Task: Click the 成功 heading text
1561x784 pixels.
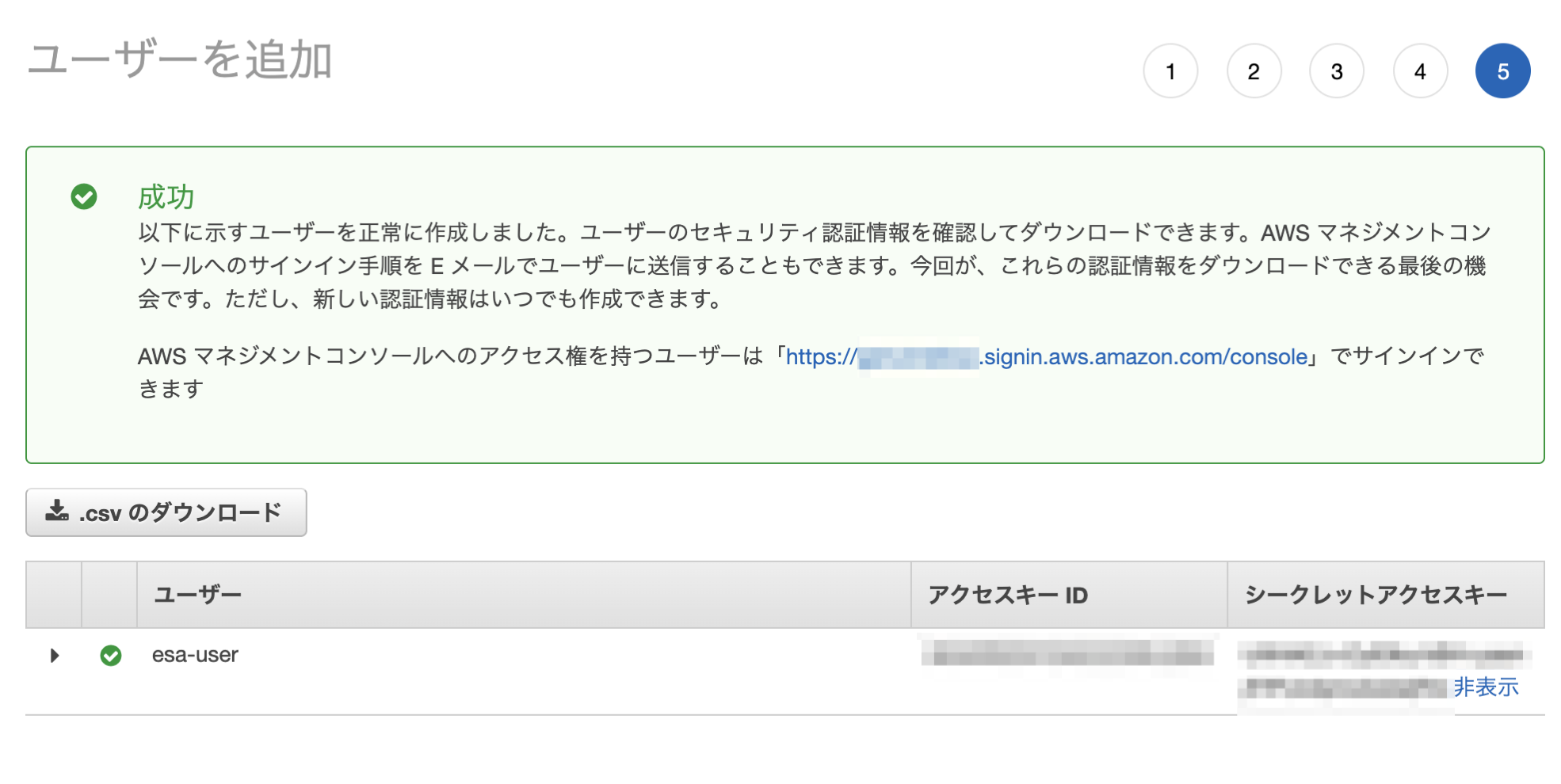Action: [166, 196]
